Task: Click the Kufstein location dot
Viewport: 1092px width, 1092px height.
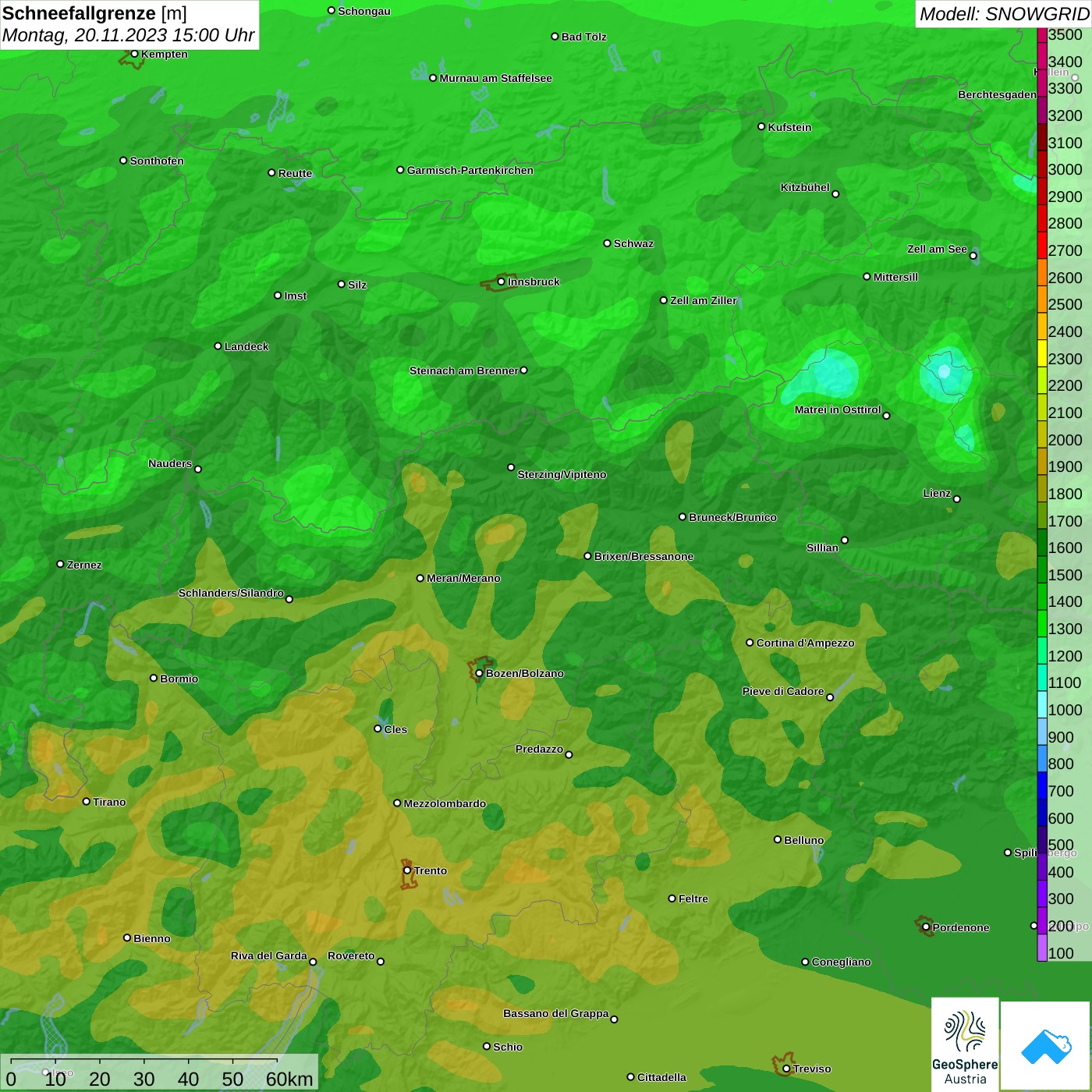Action: tap(762, 126)
